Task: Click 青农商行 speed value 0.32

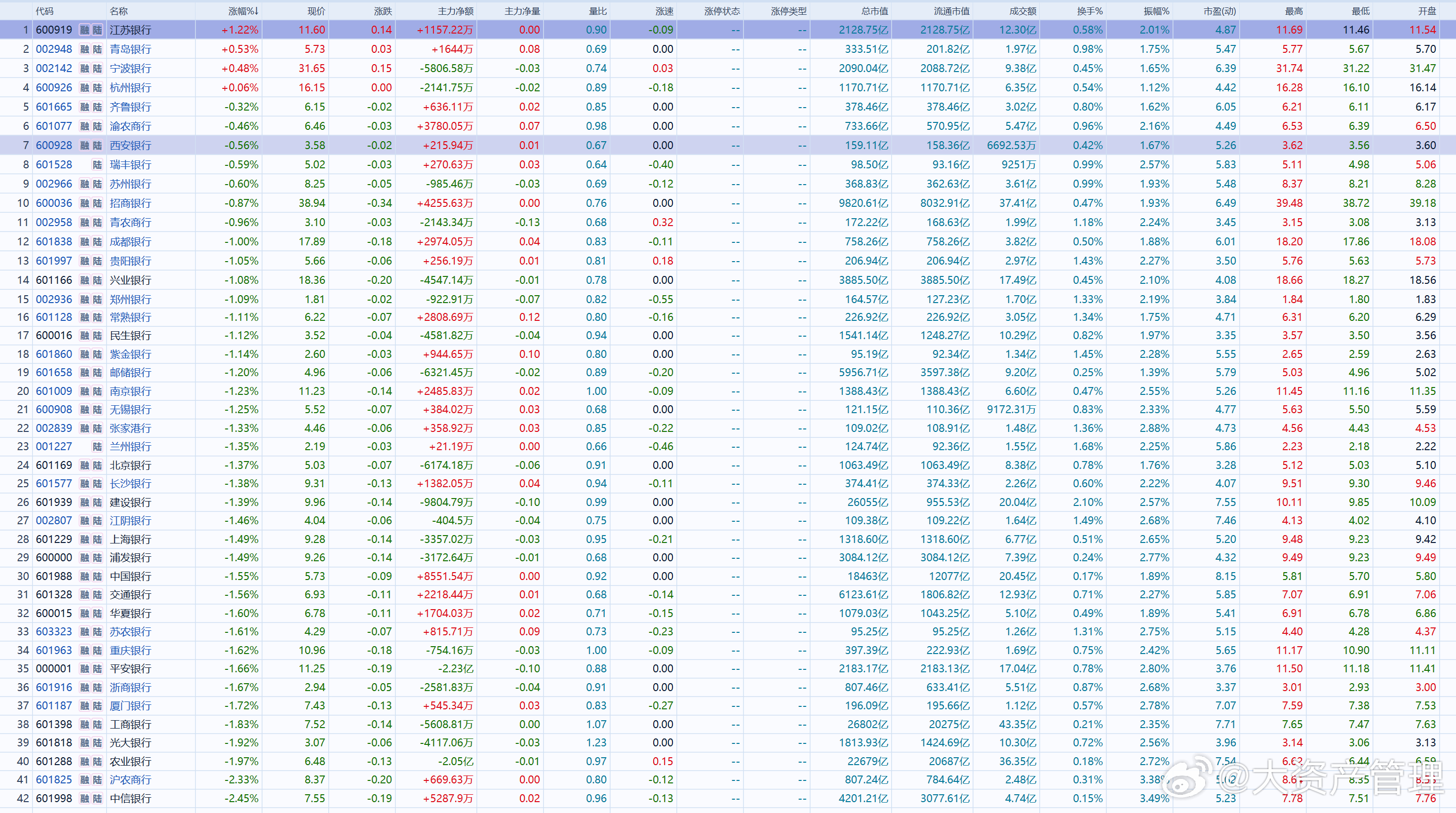Action: click(x=663, y=222)
